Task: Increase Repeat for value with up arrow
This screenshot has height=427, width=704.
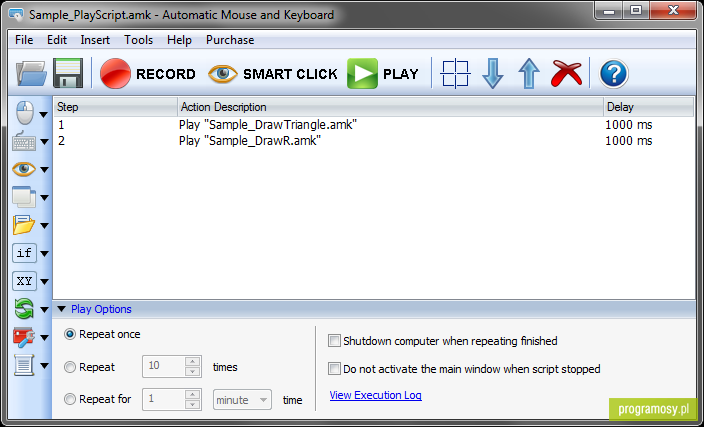Action: click(193, 394)
